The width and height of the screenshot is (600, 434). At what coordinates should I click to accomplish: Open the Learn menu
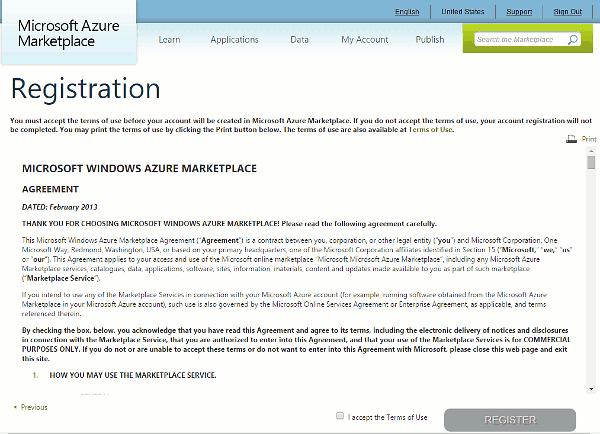(x=169, y=40)
